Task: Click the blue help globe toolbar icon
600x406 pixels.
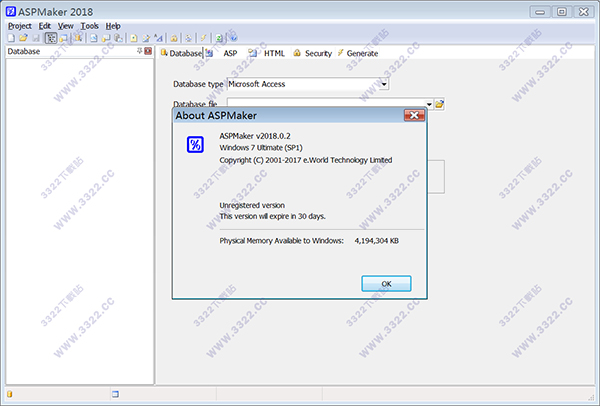Action: (233, 38)
